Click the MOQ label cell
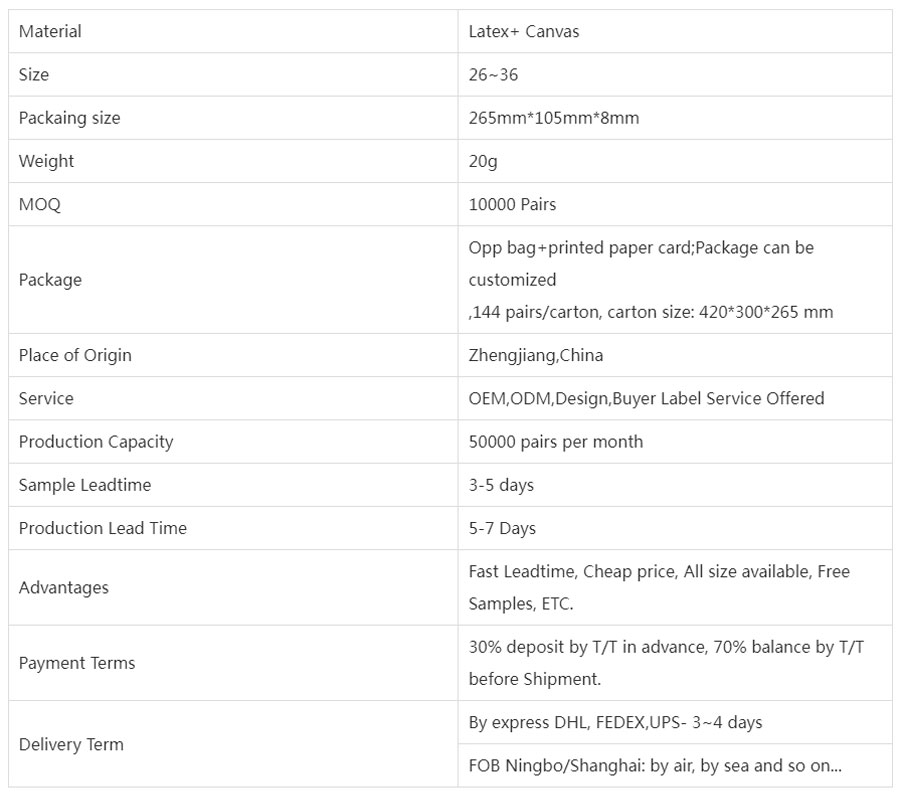The width and height of the screenshot is (900, 801). [x=233, y=204]
